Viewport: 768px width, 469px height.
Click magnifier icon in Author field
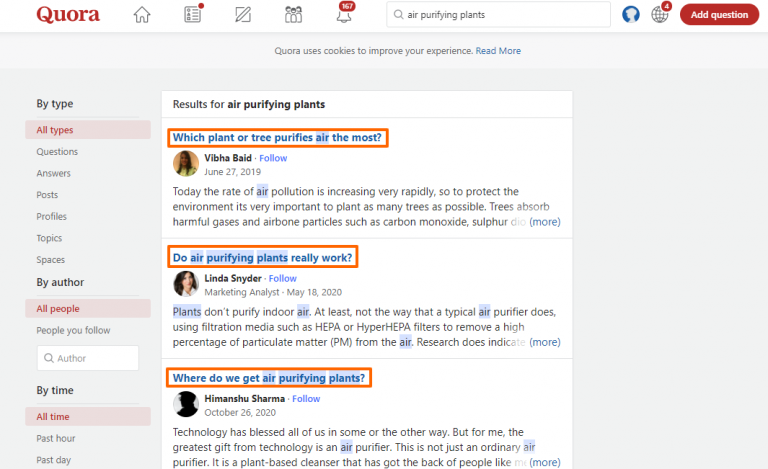pyautogui.click(x=49, y=358)
